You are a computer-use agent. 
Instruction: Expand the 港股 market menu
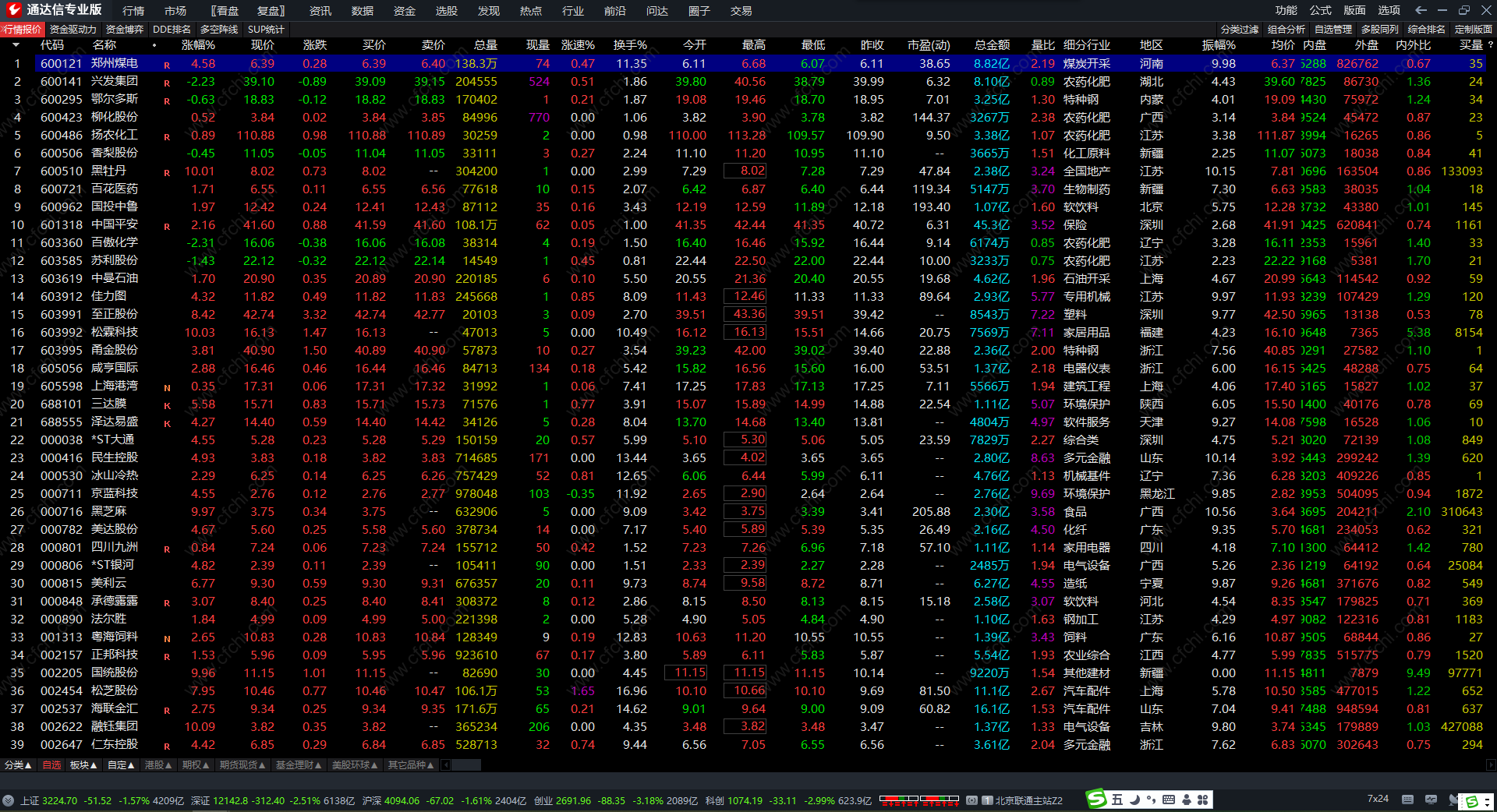tap(158, 765)
